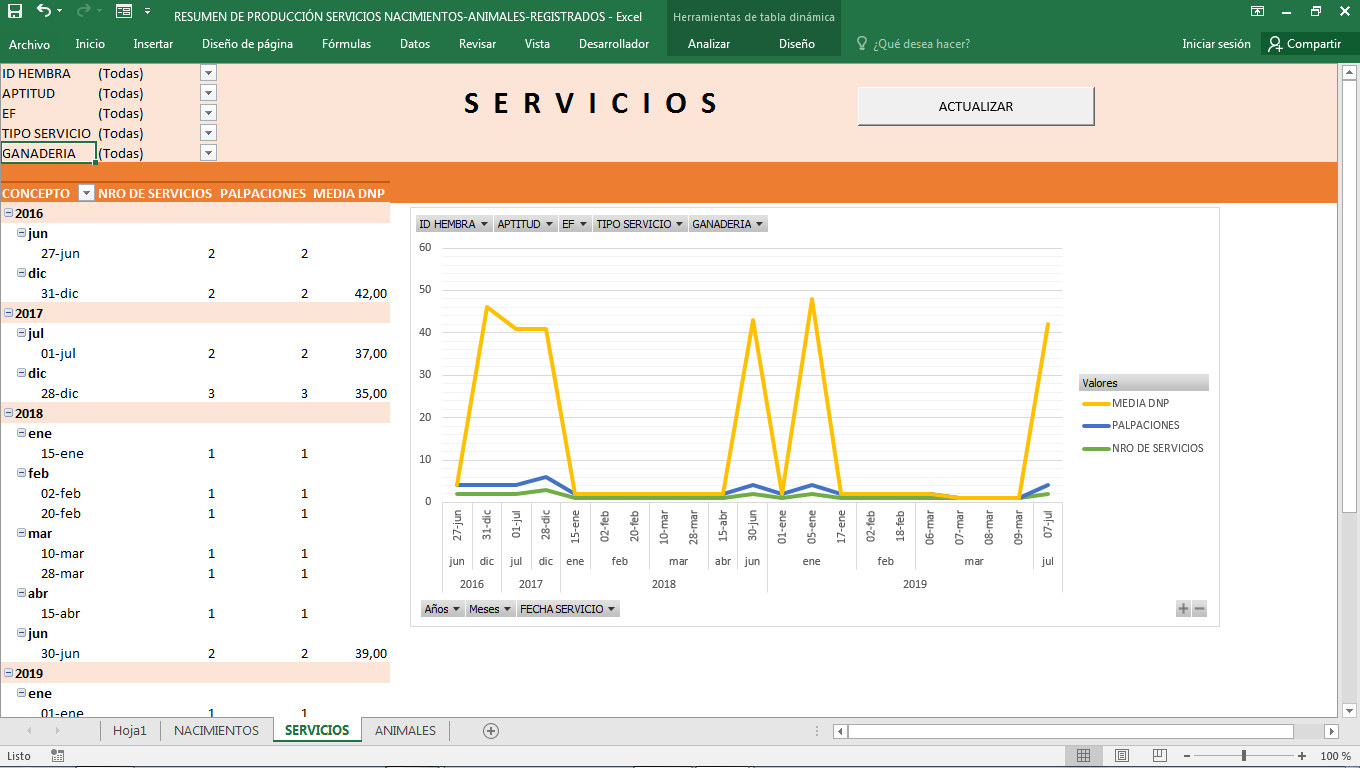Open chart's GANADERIA filter button
The image size is (1360, 768).
(x=728, y=224)
